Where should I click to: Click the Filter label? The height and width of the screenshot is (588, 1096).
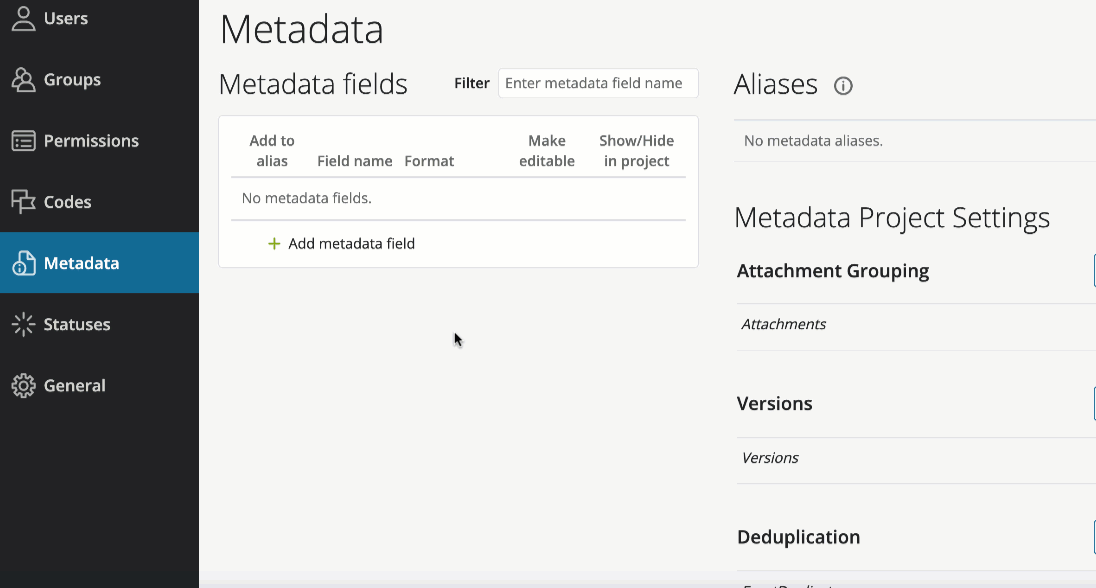coord(472,83)
